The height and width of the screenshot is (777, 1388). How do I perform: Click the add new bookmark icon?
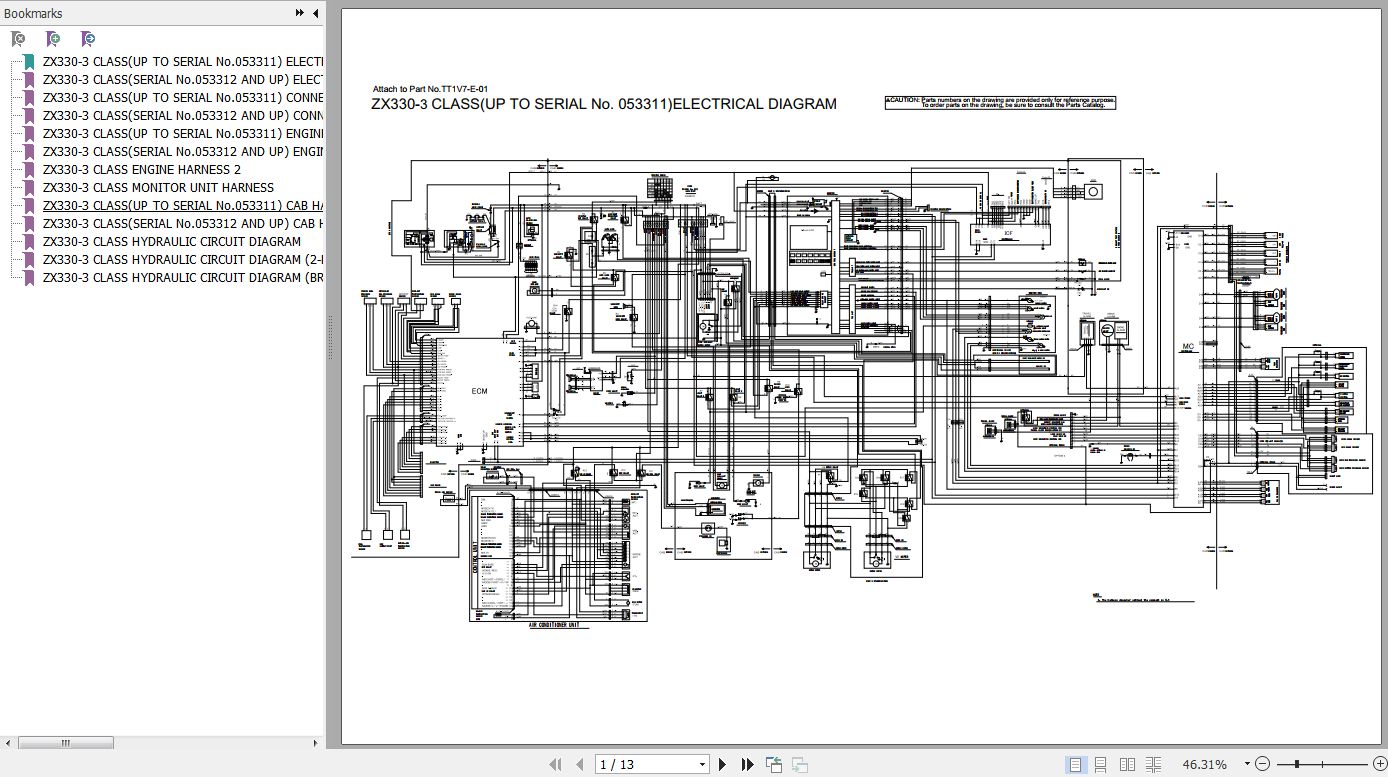(53, 39)
